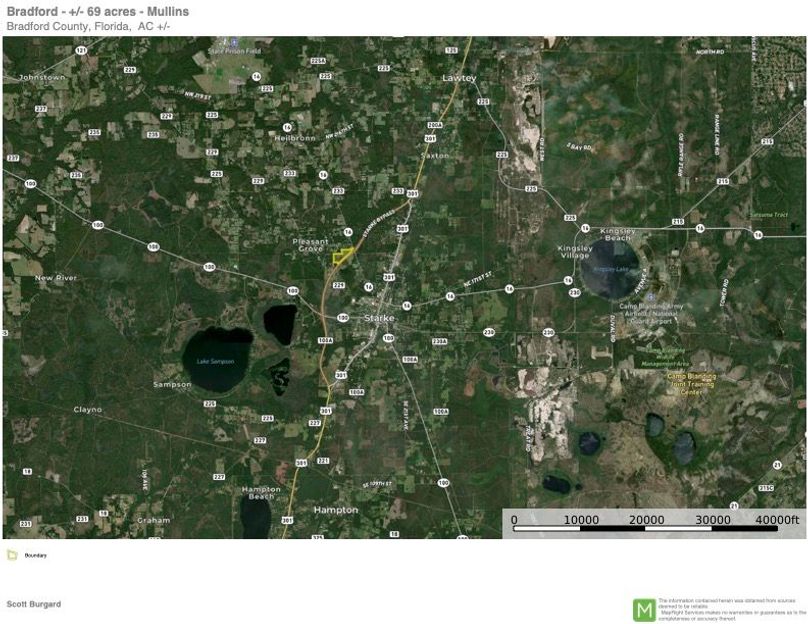The image size is (808, 624).
Task: Select the Heilbronn place label
Action: 293,137
